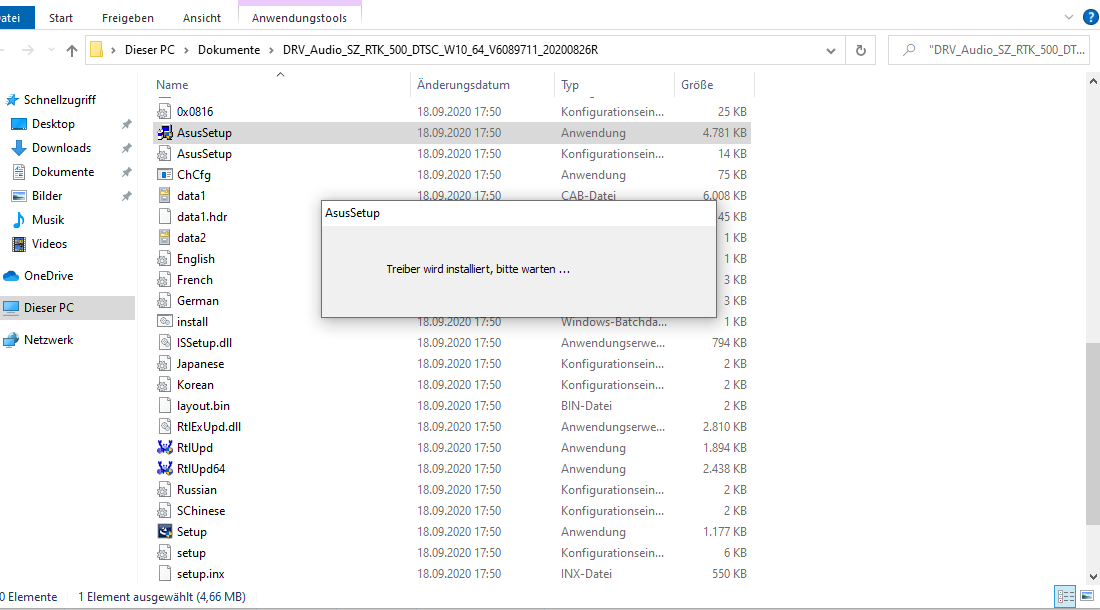Select the AsusSetup configuration settings file
Screen dimensions: 1100x610
pos(203,154)
